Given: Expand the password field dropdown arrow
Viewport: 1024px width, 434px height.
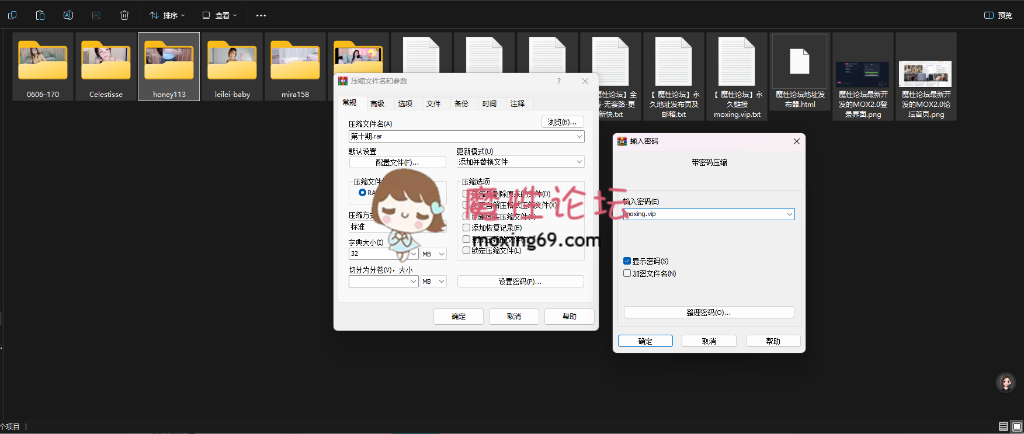Looking at the screenshot, I should point(790,214).
